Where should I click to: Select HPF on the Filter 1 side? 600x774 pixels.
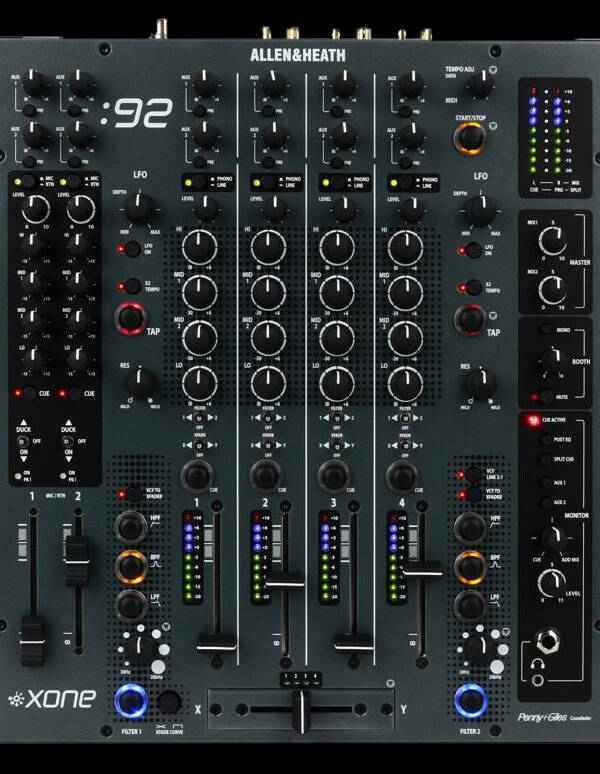(x=131, y=527)
